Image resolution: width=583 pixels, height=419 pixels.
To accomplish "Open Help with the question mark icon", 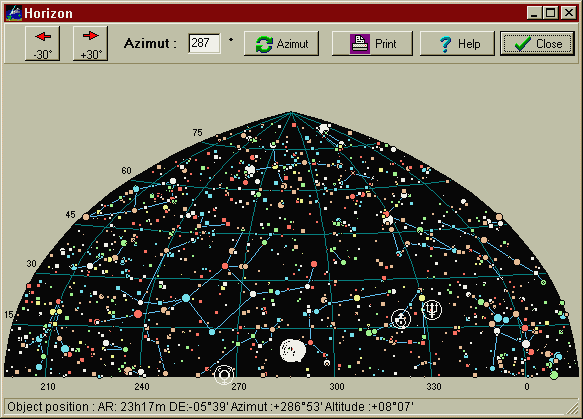I will pyautogui.click(x=457, y=43).
